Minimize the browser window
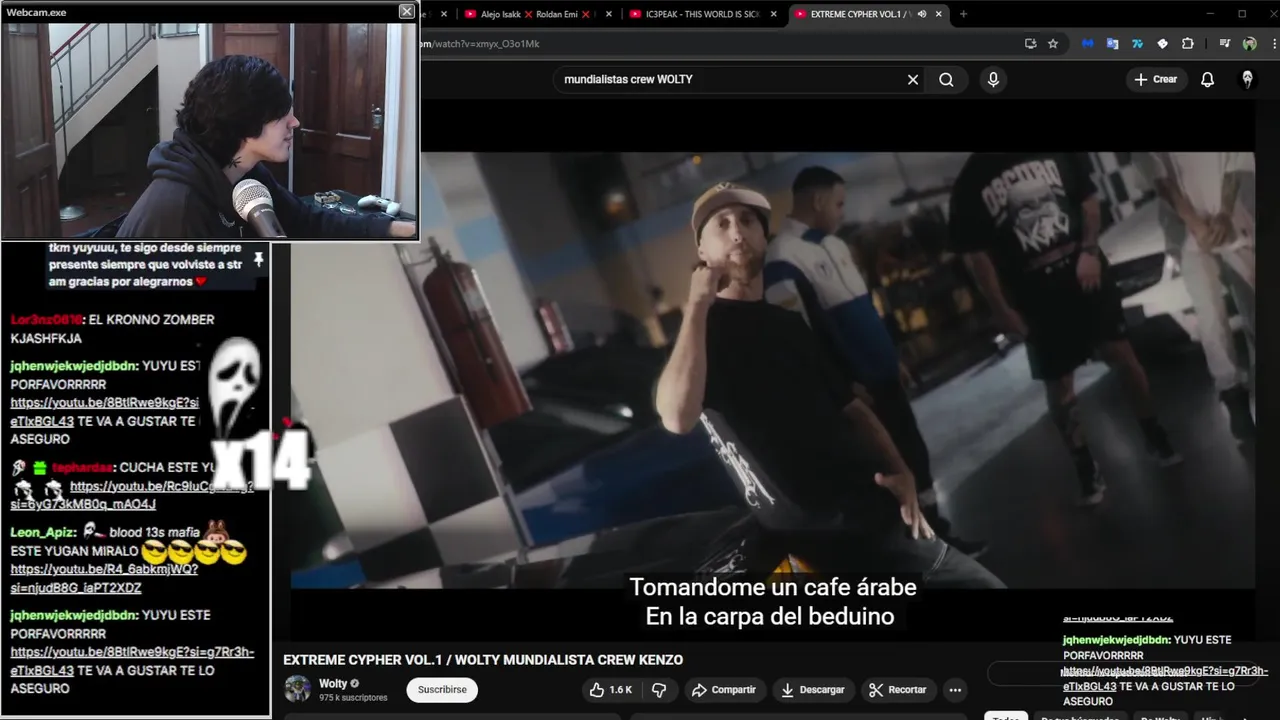Screen dimensions: 1280x720 (1208, 14)
